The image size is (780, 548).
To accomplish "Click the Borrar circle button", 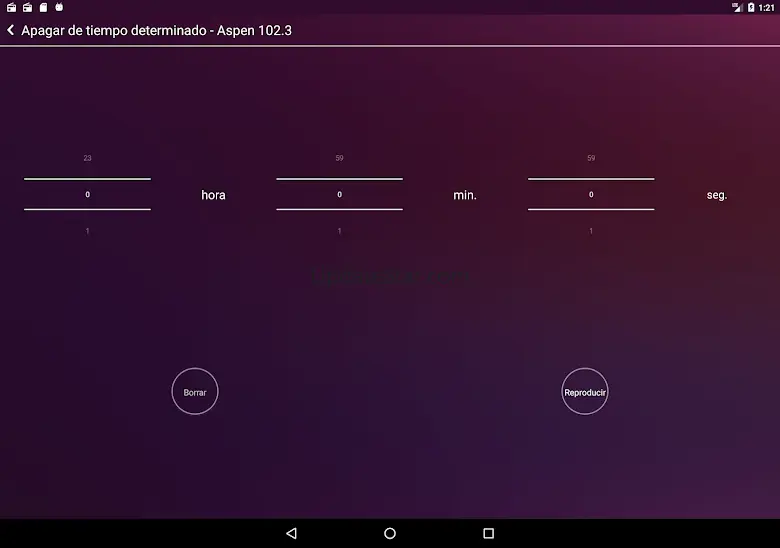I will click(195, 391).
